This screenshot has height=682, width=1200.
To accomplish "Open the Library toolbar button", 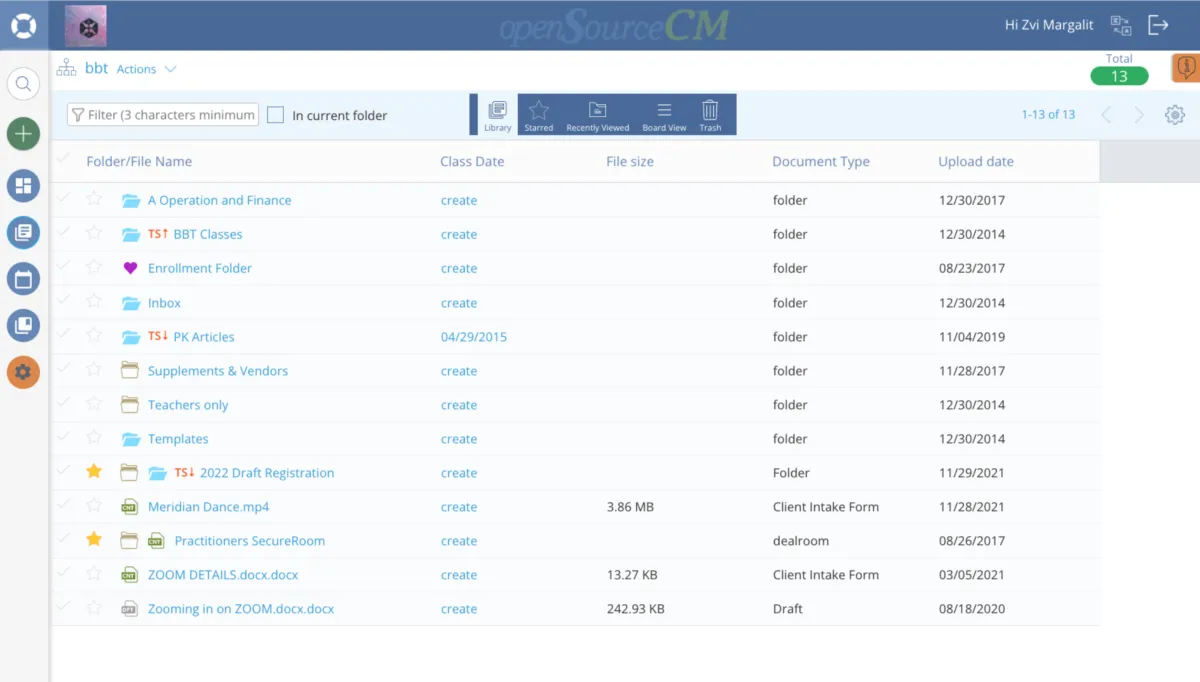I will pyautogui.click(x=497, y=114).
